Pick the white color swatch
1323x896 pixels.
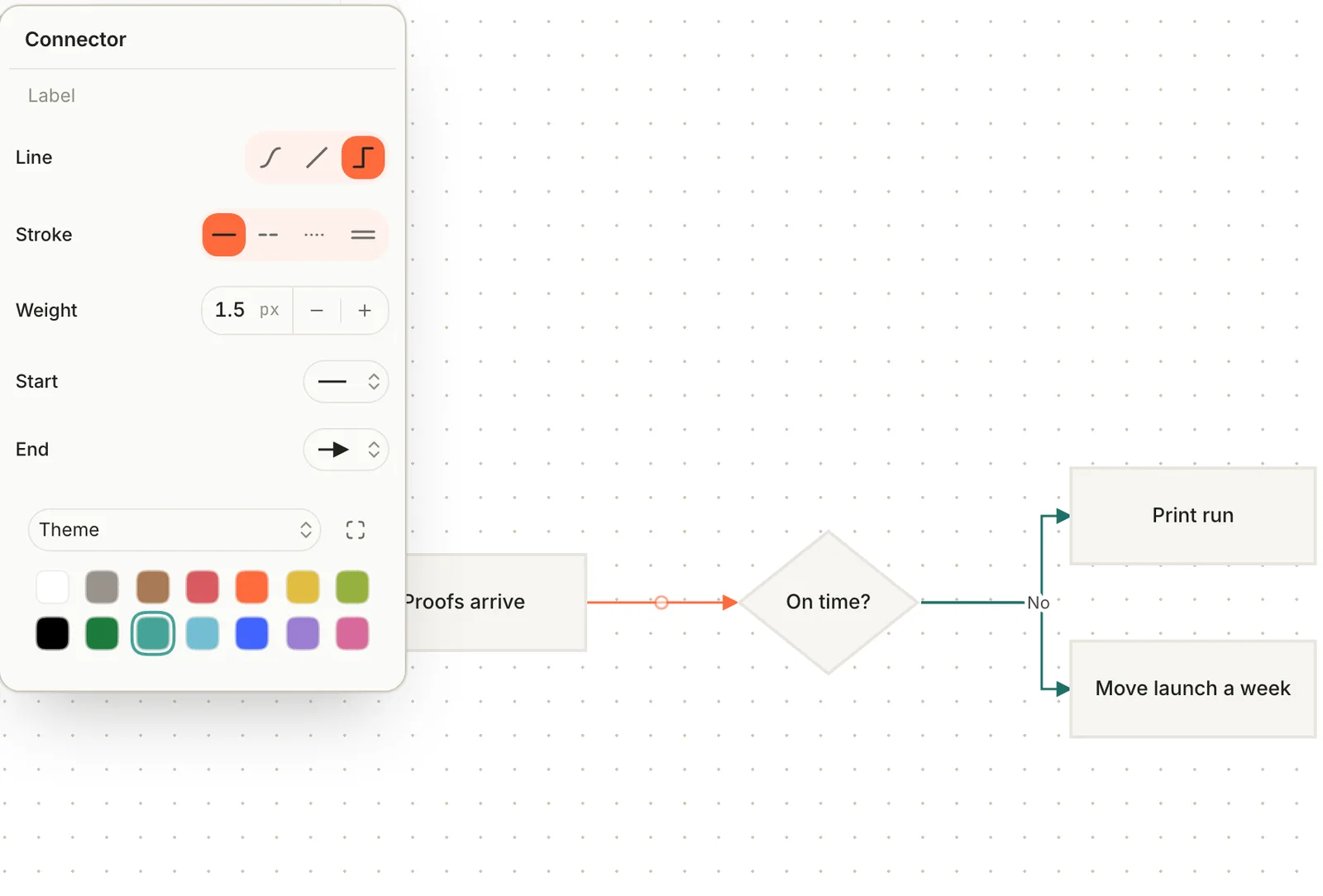point(53,588)
